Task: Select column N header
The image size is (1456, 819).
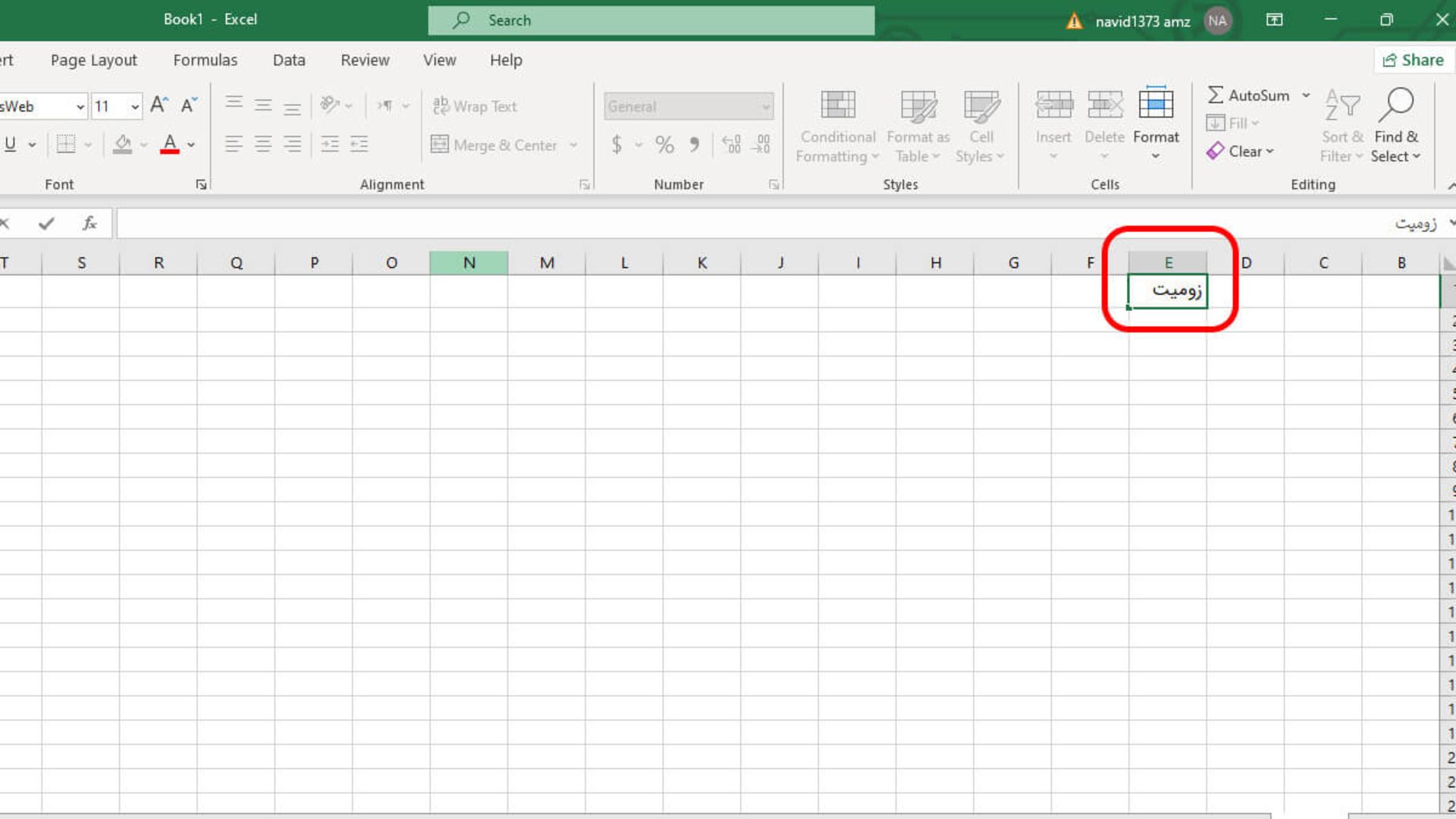Action: (x=469, y=262)
